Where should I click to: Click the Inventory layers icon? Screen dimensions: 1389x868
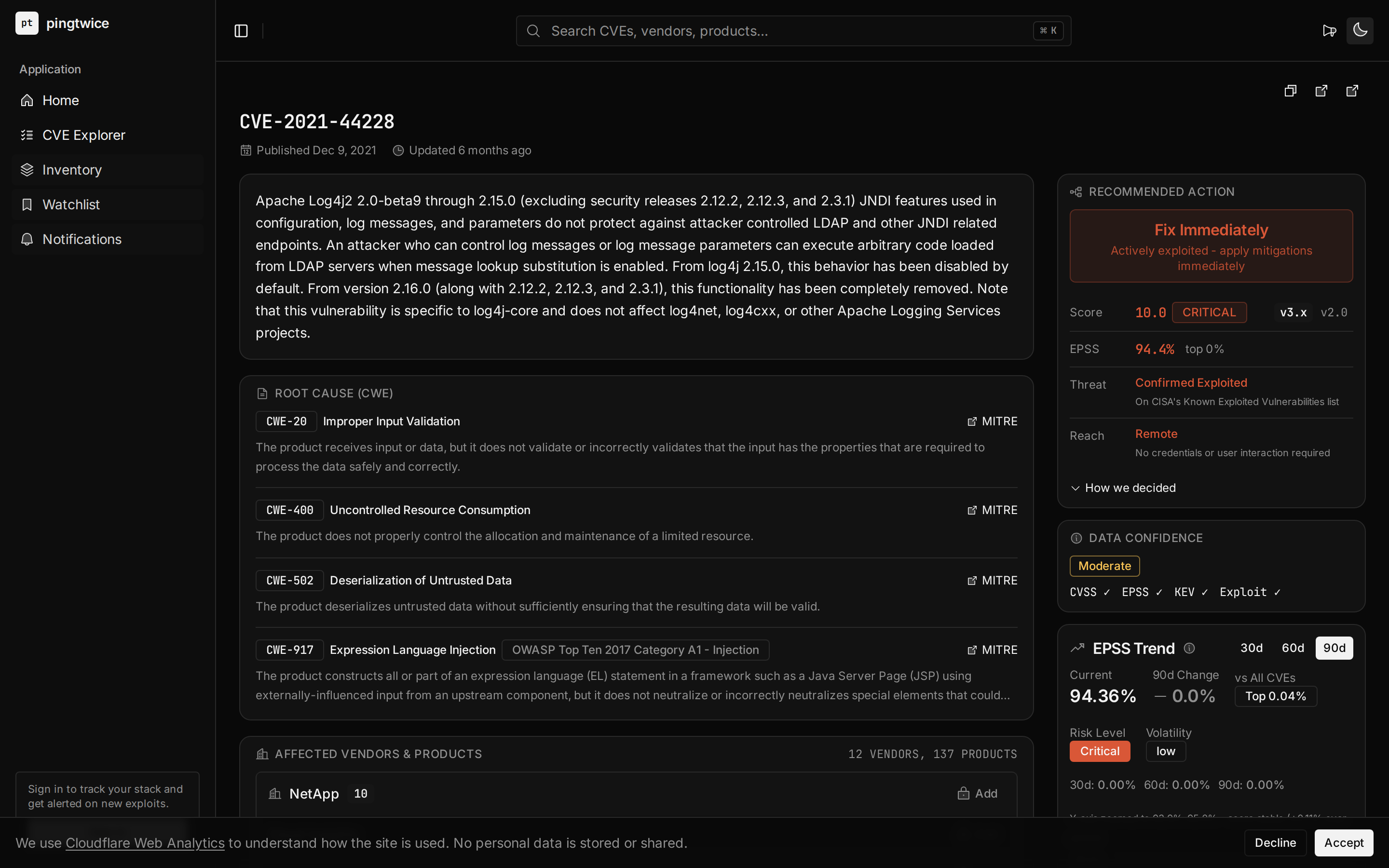tap(27, 170)
